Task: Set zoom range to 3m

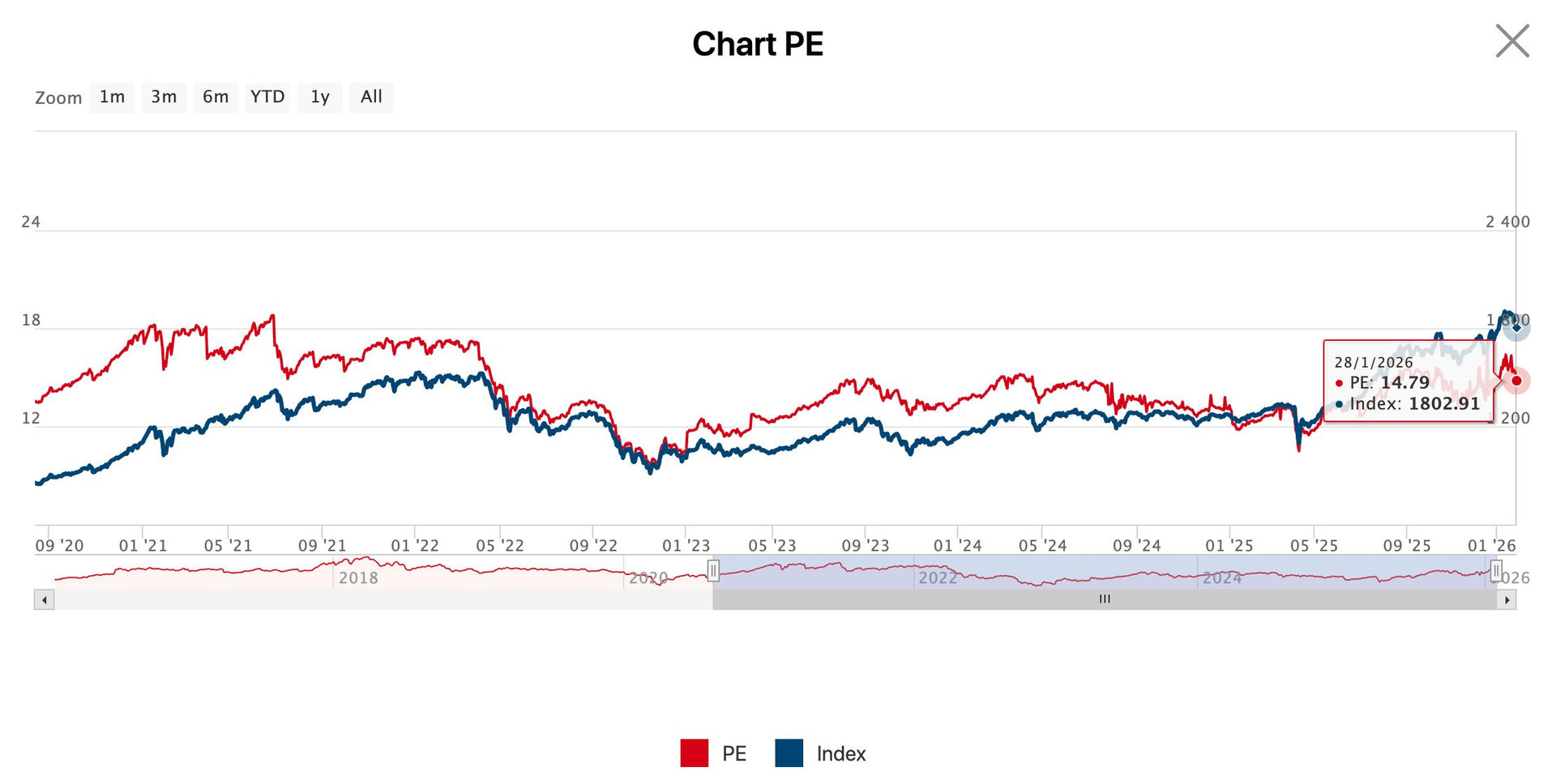Action: [x=164, y=97]
